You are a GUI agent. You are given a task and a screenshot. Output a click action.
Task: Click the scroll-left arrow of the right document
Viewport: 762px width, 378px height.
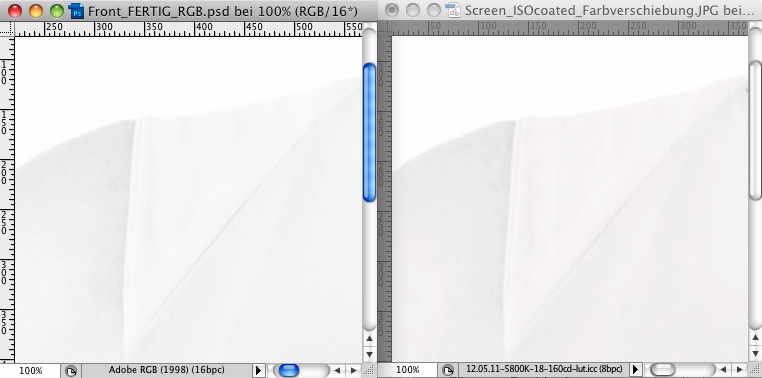click(x=724, y=370)
